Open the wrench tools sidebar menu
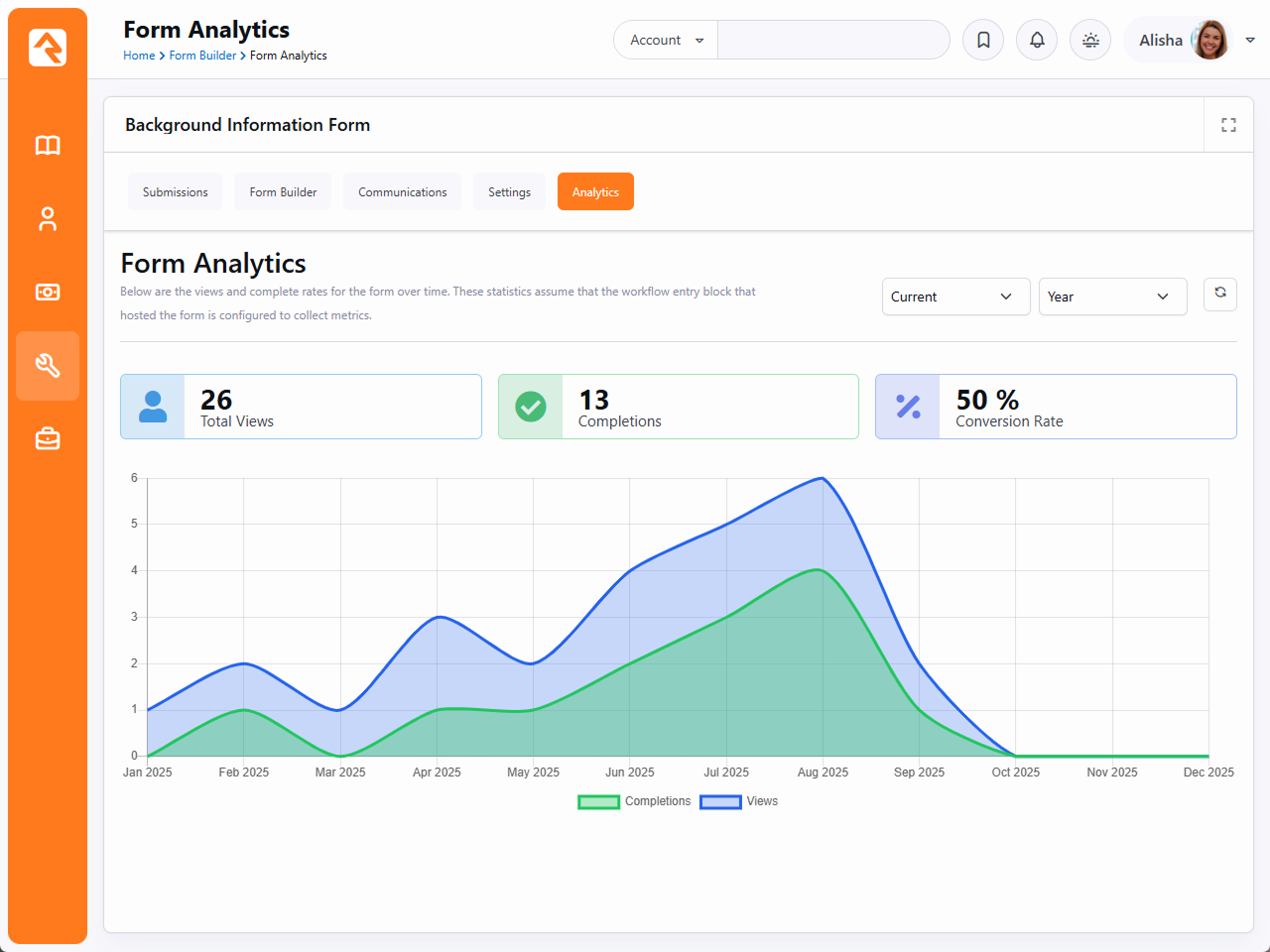The width and height of the screenshot is (1270, 952). [48, 366]
